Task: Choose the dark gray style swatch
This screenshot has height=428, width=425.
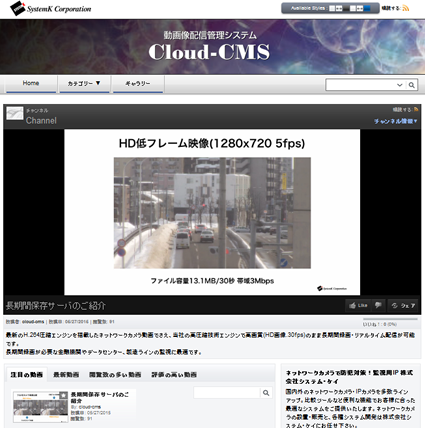Action: click(346, 8)
